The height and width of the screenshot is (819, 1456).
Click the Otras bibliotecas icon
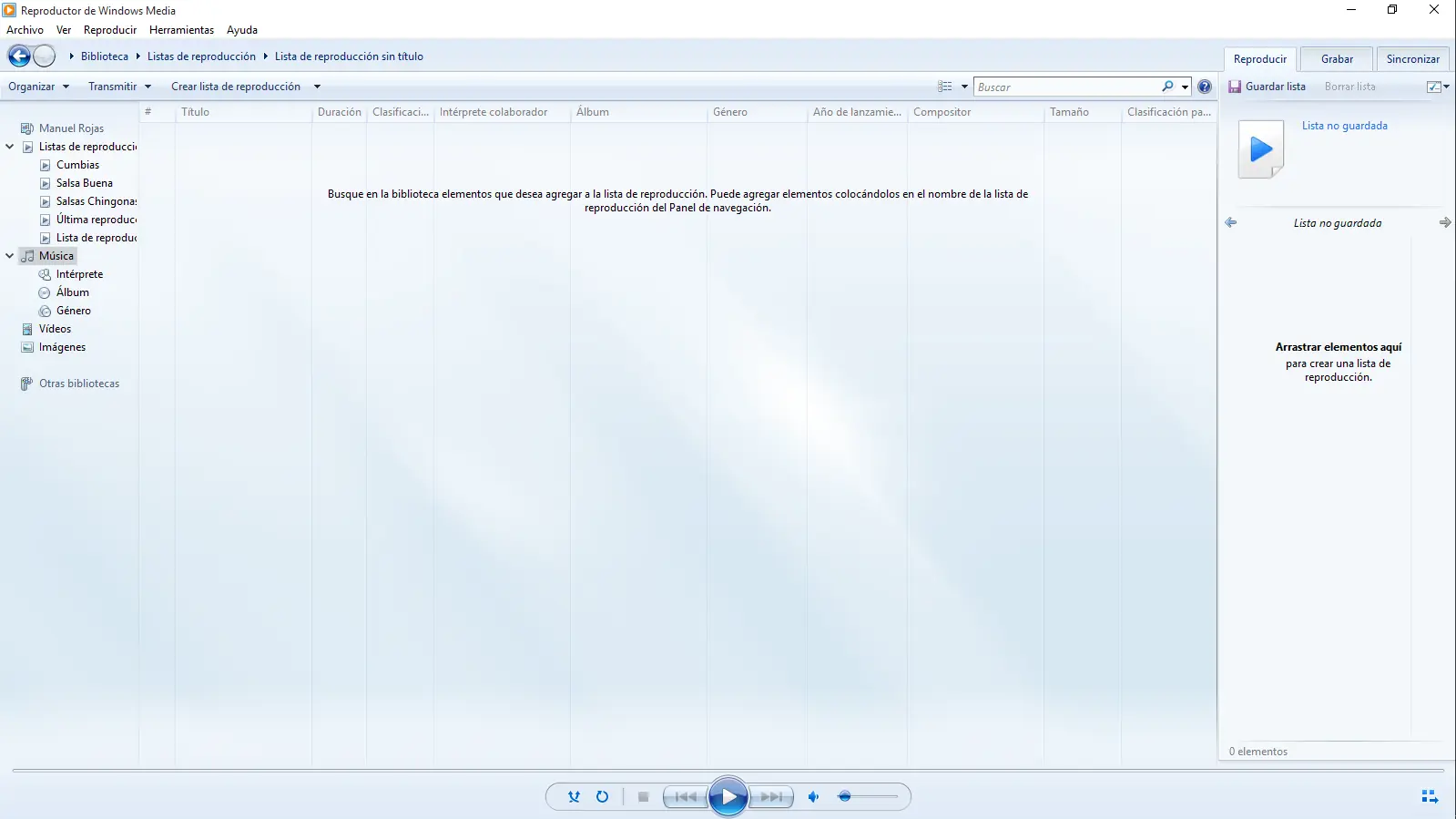click(27, 384)
